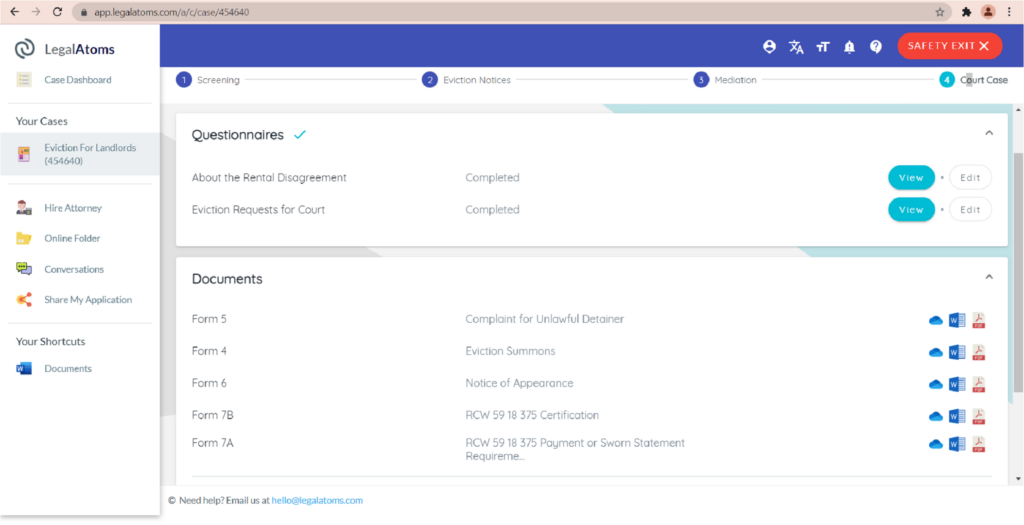Open the language translation icon
Viewport: 1024px width, 525px height.
point(796,47)
